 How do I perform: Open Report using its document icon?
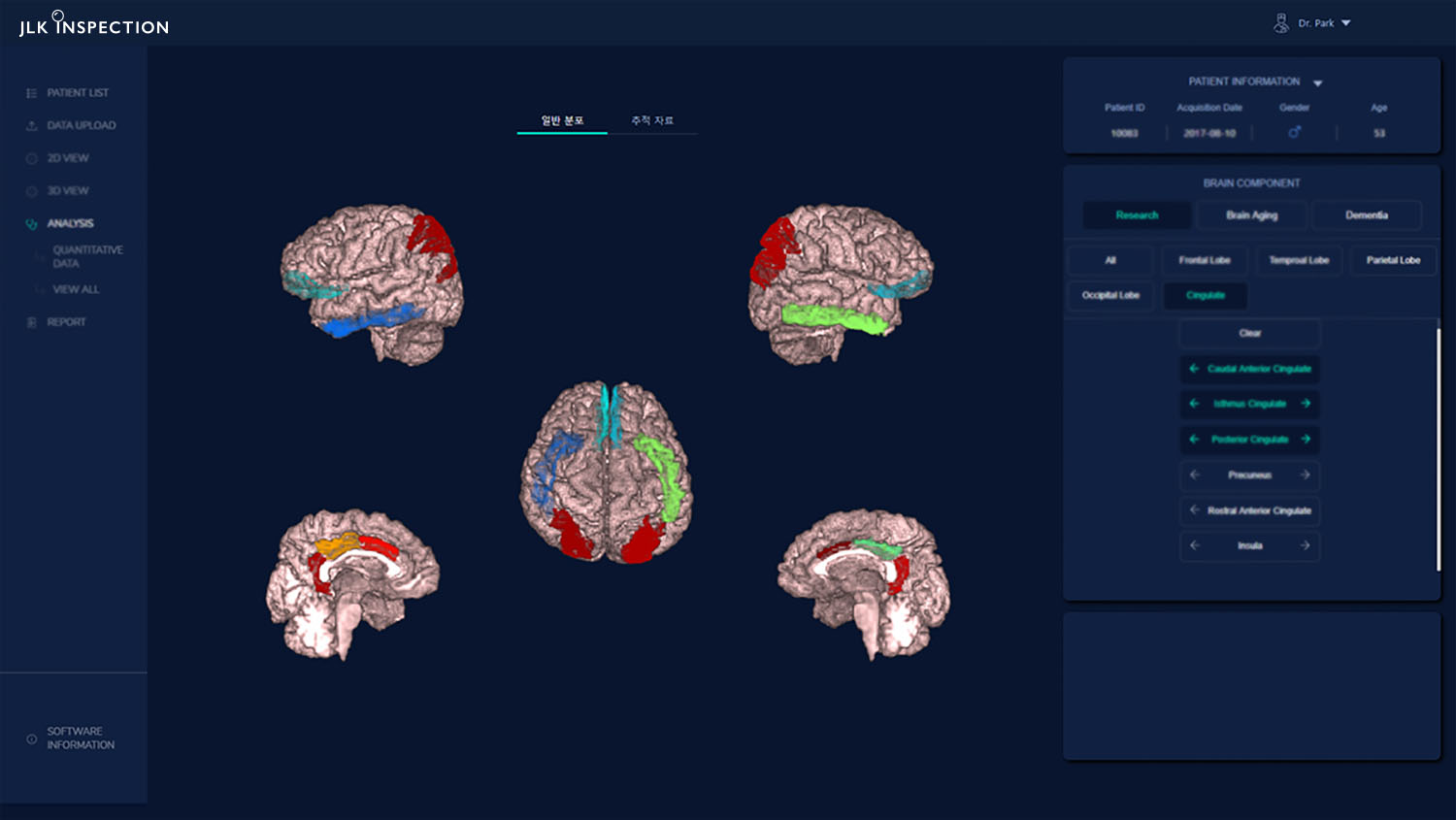pos(31,322)
